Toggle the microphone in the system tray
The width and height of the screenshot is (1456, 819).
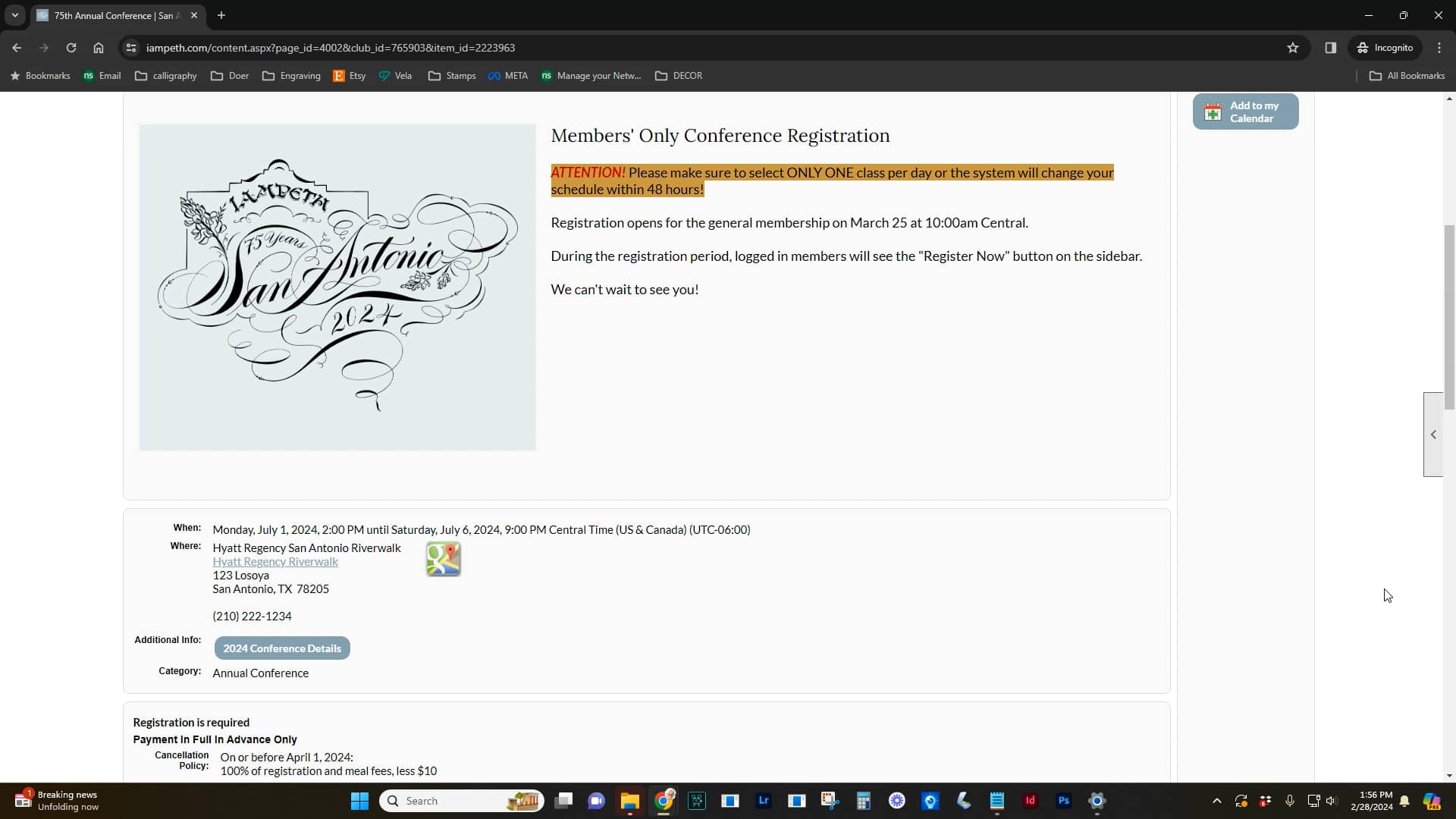point(1289,800)
